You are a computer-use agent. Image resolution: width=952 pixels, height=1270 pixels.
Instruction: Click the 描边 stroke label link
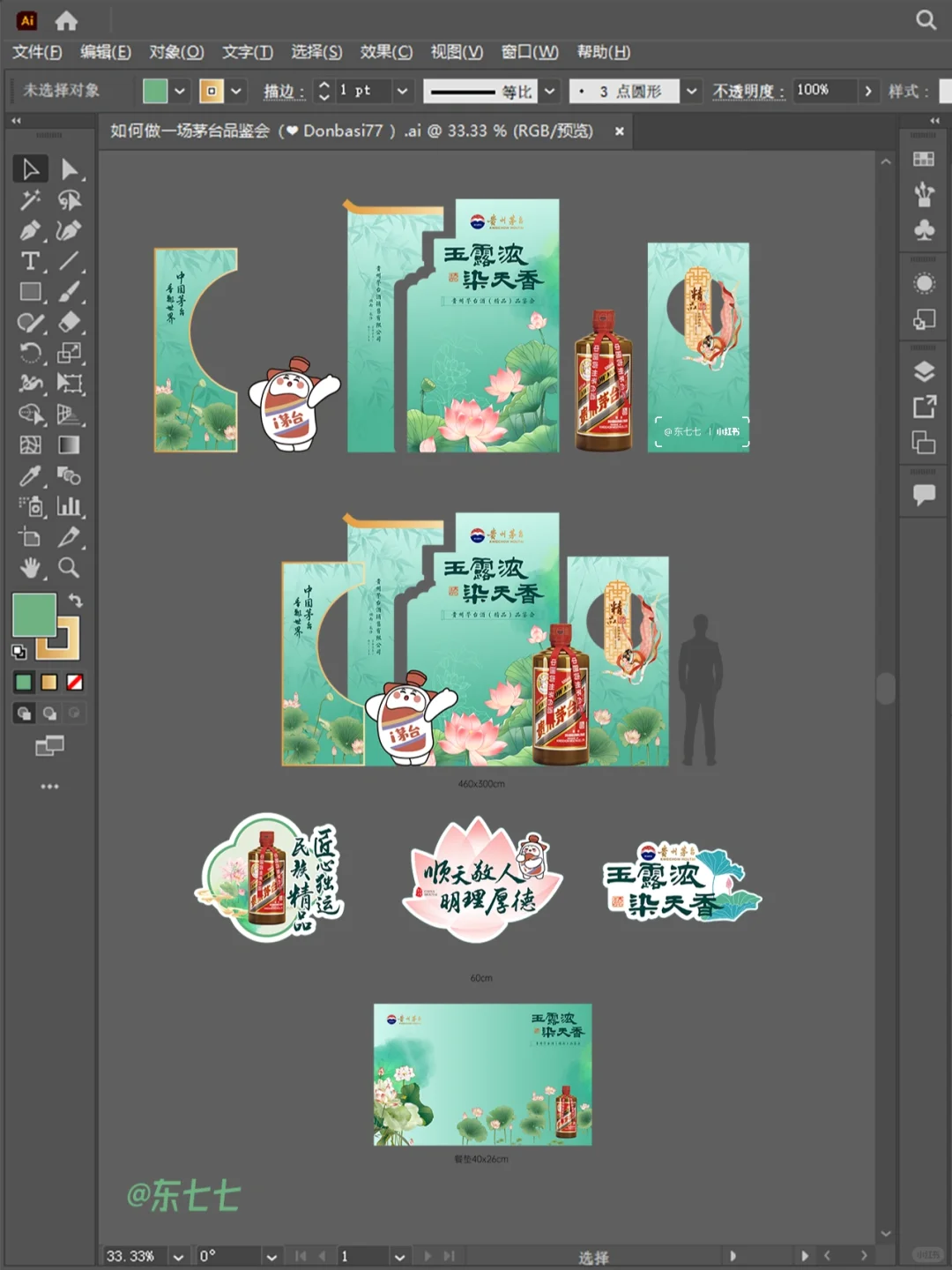283,91
